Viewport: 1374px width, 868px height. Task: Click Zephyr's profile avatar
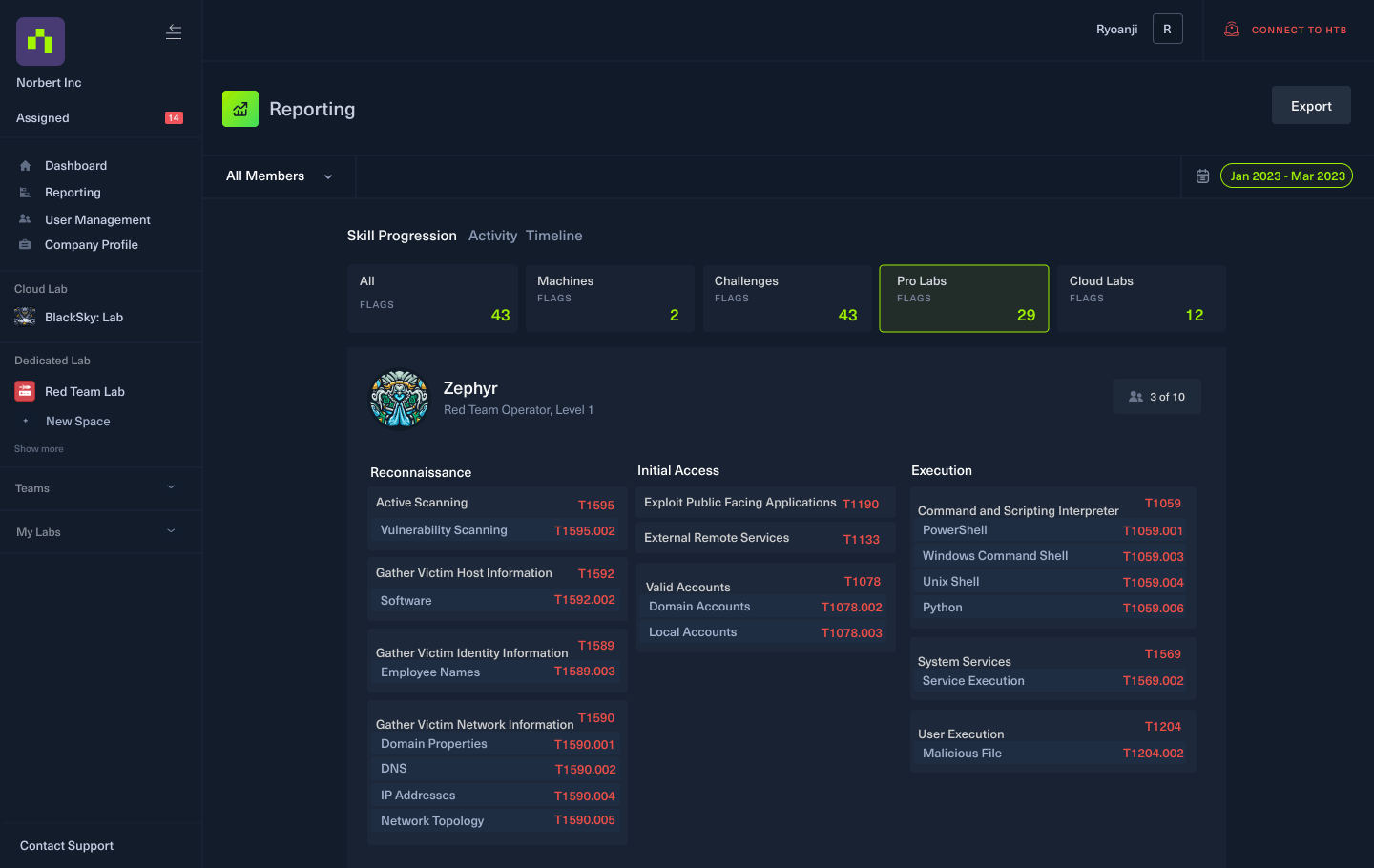tap(399, 399)
